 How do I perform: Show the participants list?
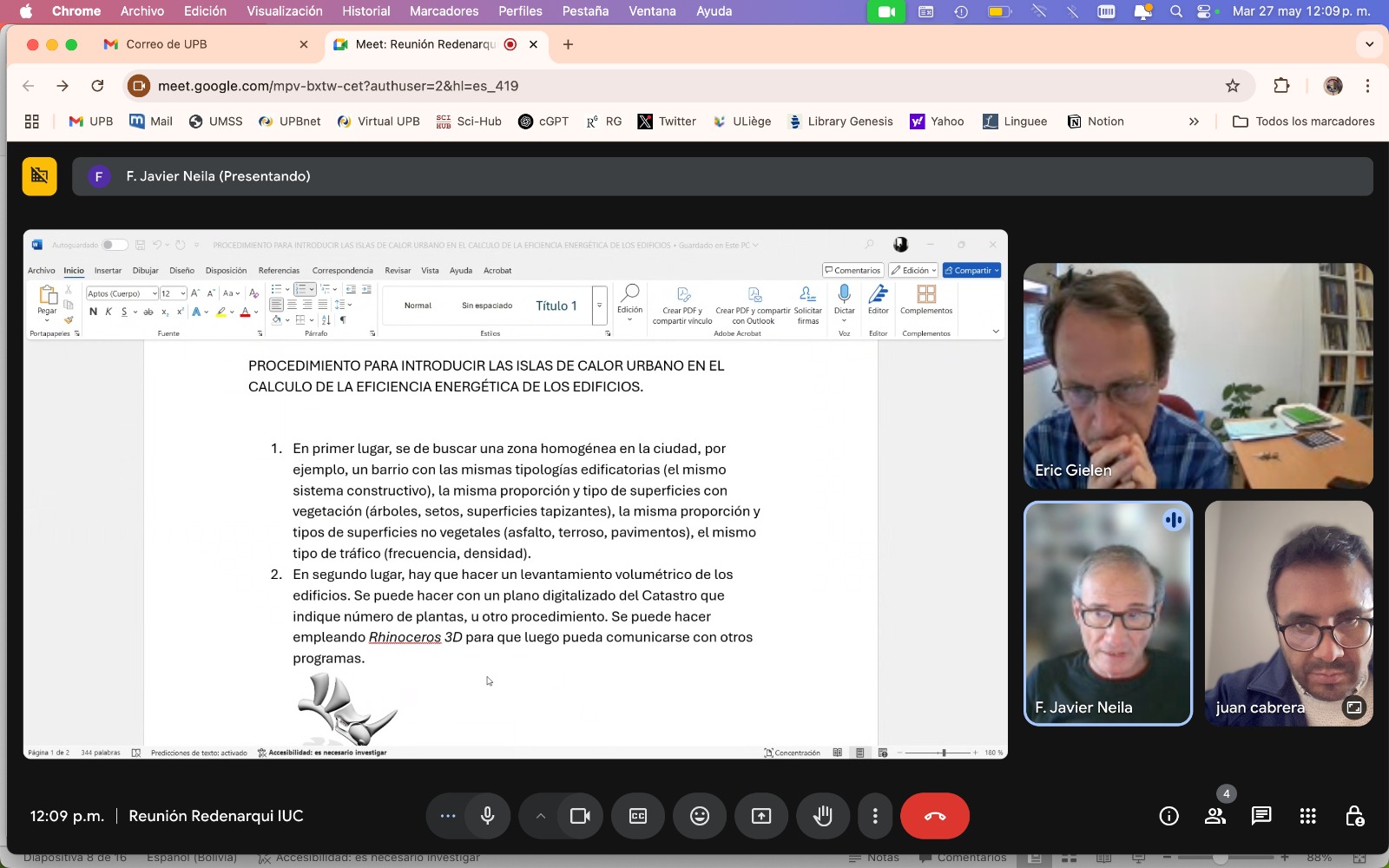pyautogui.click(x=1215, y=816)
